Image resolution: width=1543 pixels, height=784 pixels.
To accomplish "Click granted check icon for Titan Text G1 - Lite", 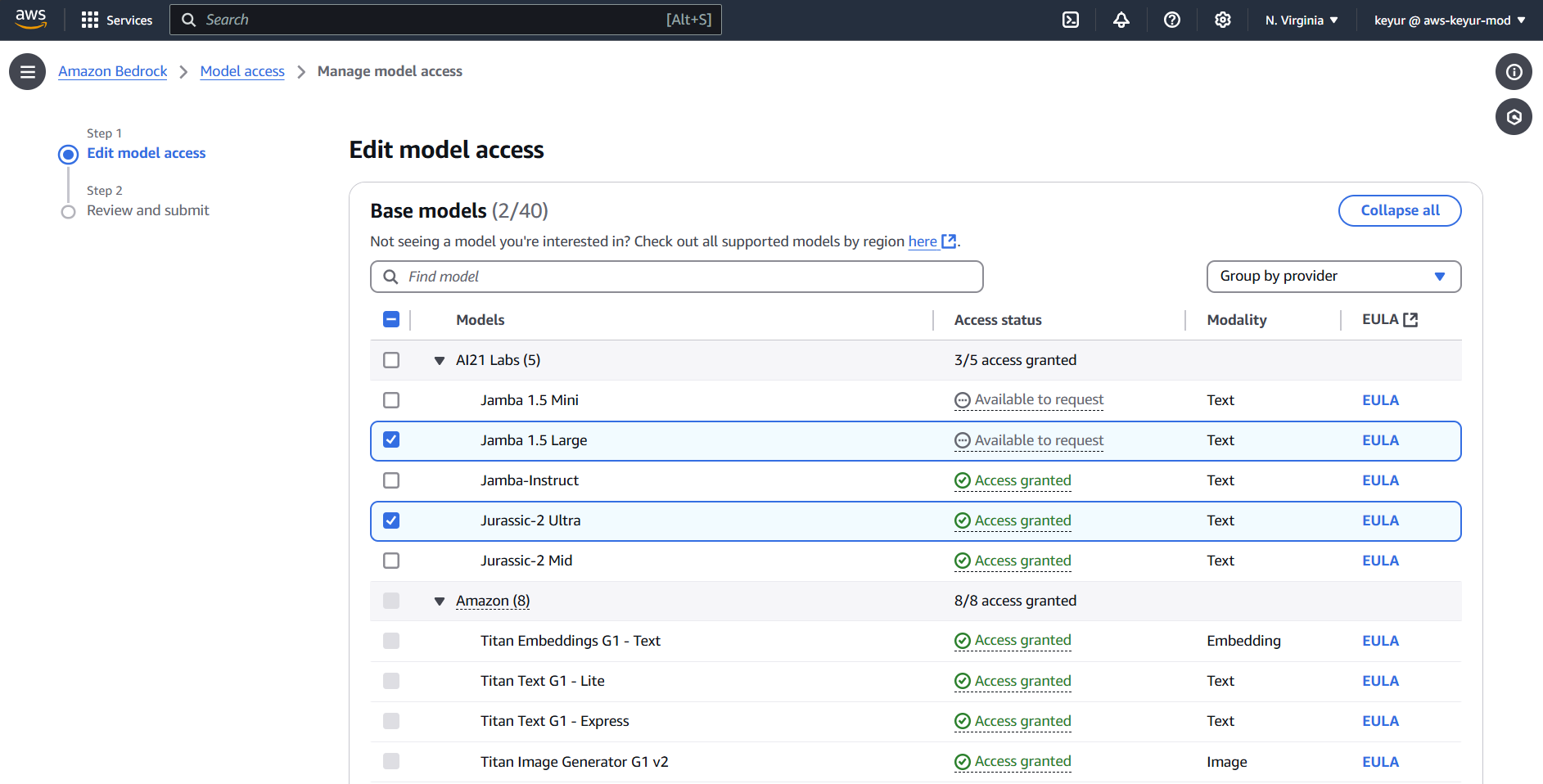I will (x=963, y=681).
